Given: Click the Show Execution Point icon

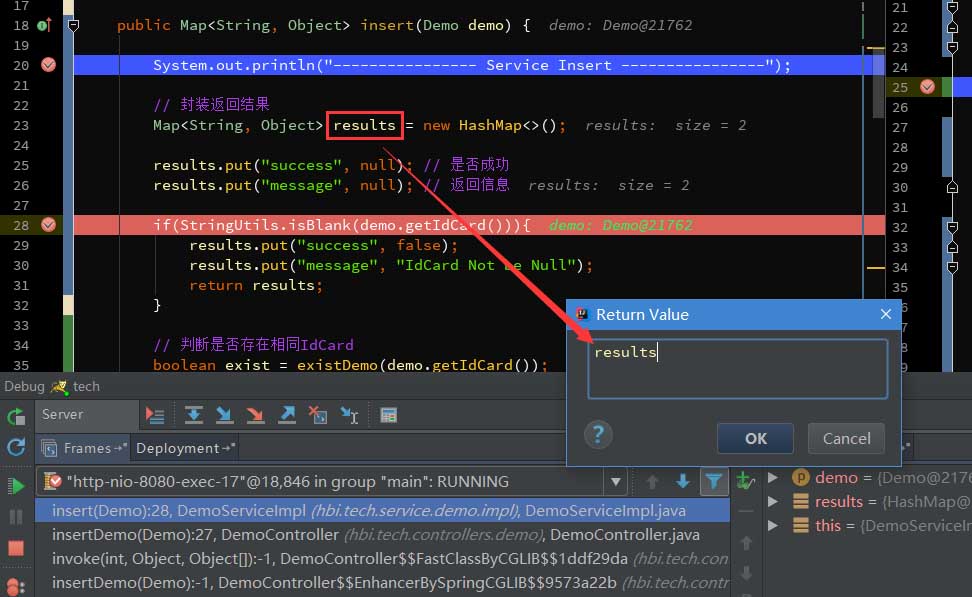Looking at the screenshot, I should (x=154, y=415).
